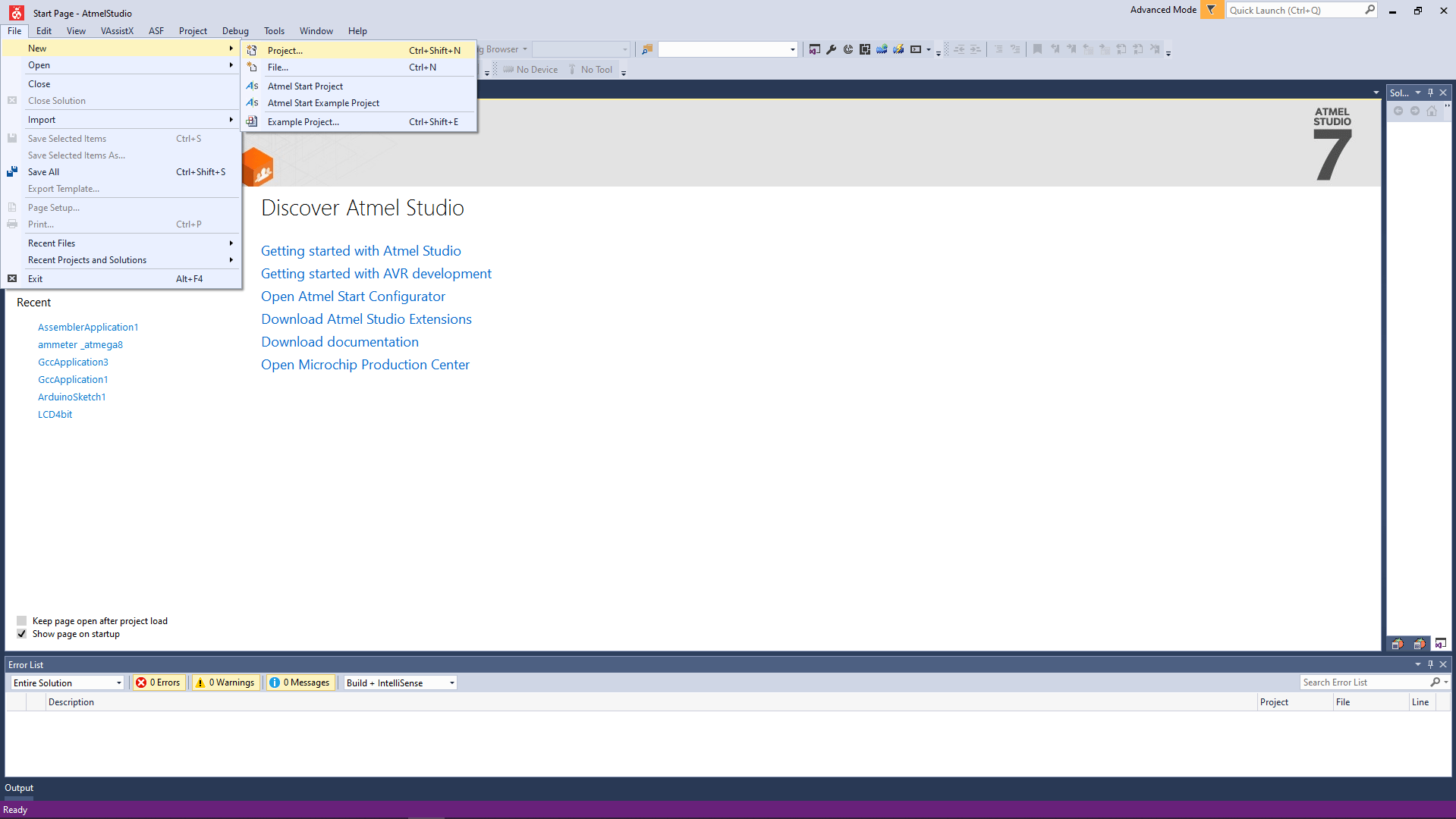Open the find combo box dropdown arrow

792,49
